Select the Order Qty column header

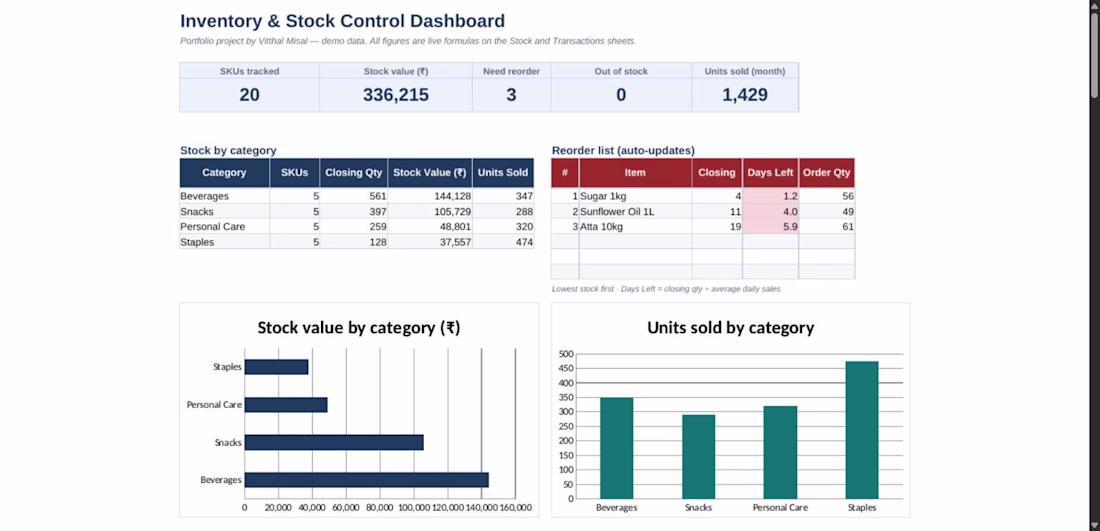click(x=826, y=173)
